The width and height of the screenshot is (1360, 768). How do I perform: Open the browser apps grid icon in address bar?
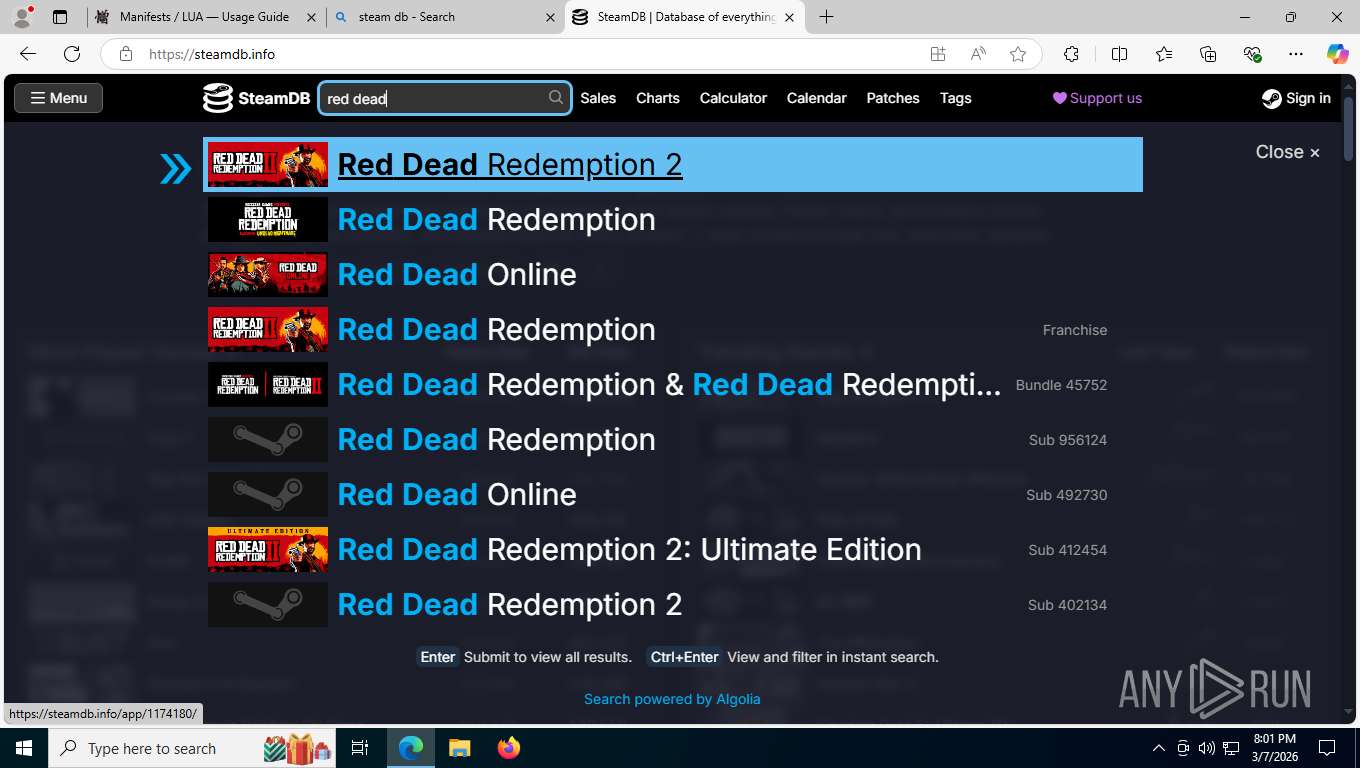click(x=938, y=54)
